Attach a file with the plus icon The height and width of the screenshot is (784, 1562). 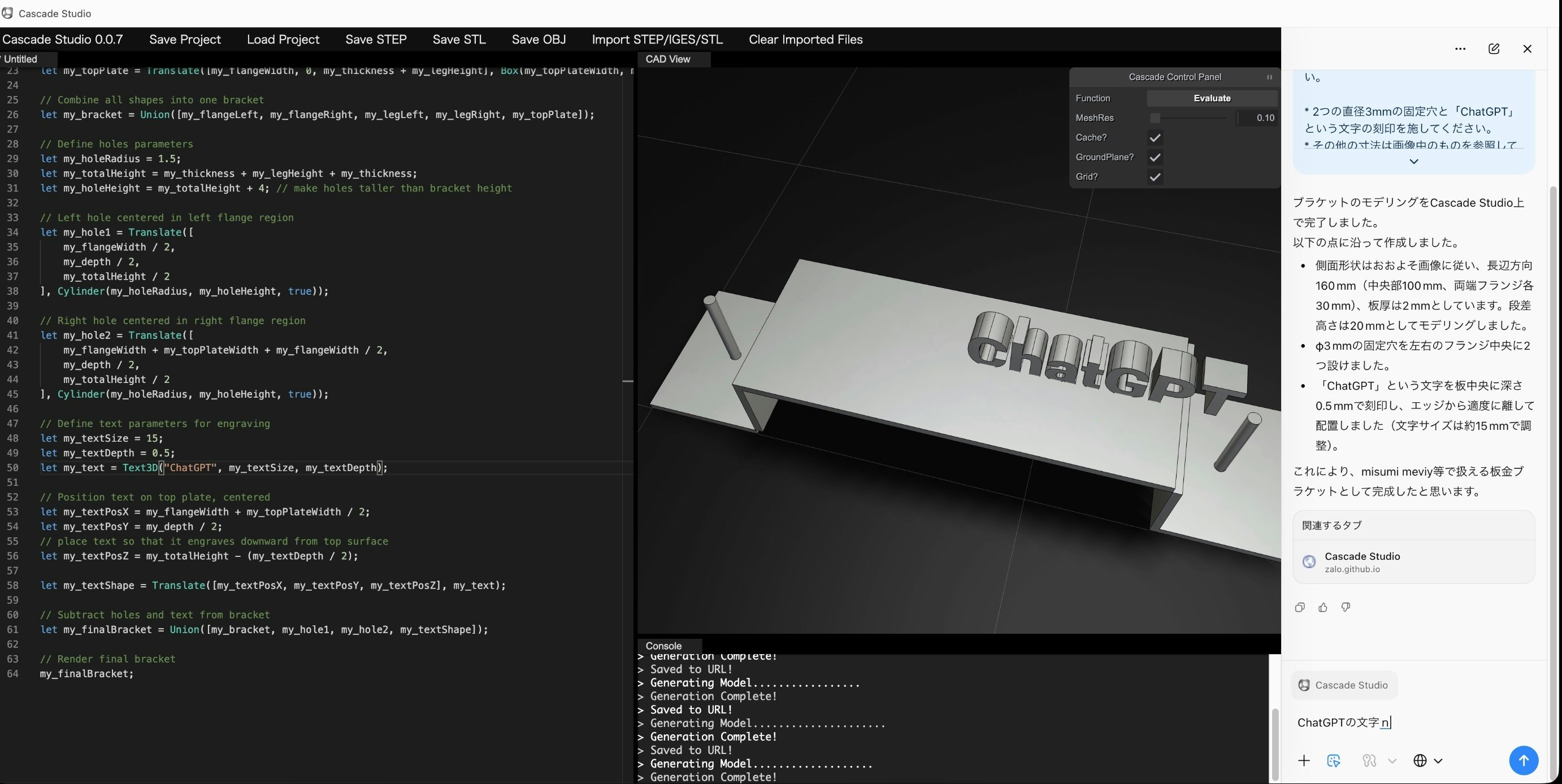(1304, 761)
